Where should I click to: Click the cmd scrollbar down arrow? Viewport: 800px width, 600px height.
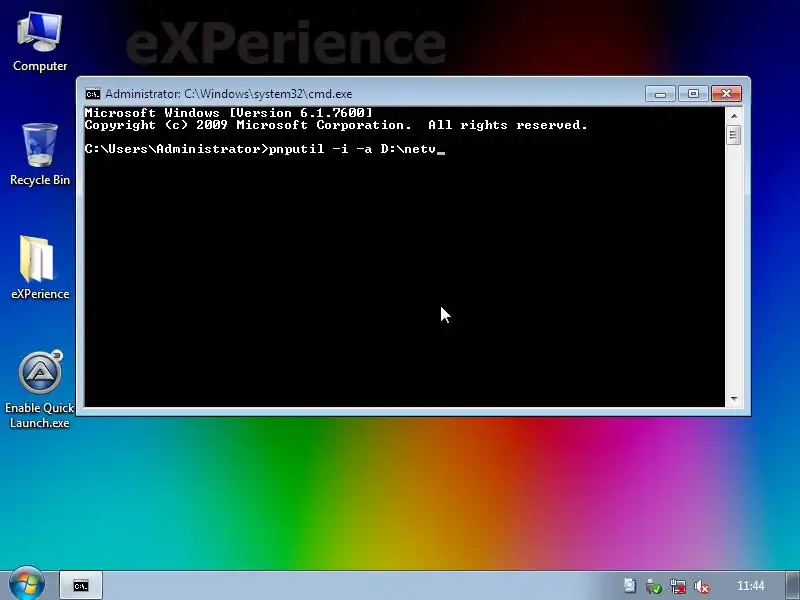[x=734, y=398]
